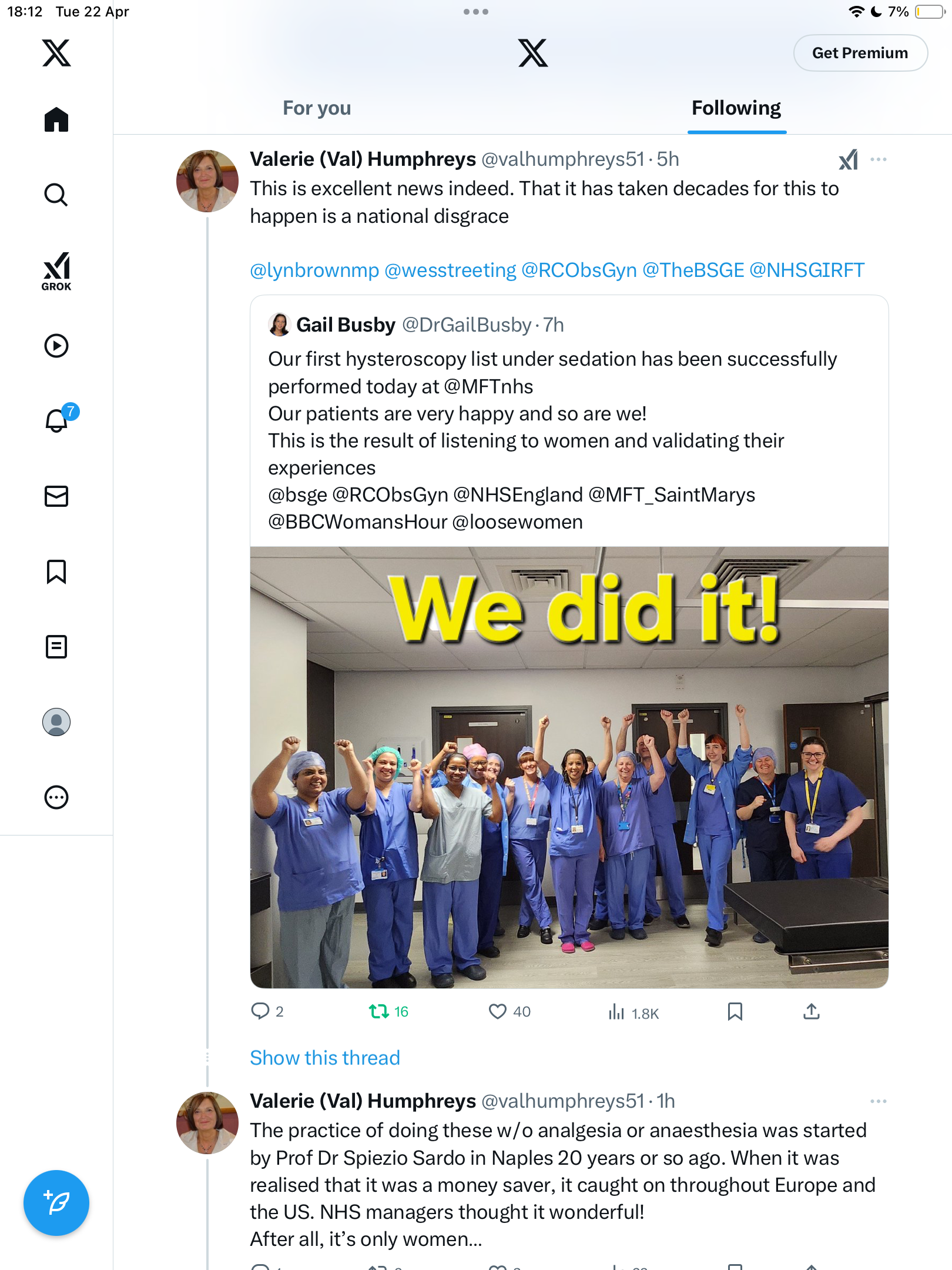Like the first tweet with 40 likes
952x1270 pixels.
coord(509,1011)
